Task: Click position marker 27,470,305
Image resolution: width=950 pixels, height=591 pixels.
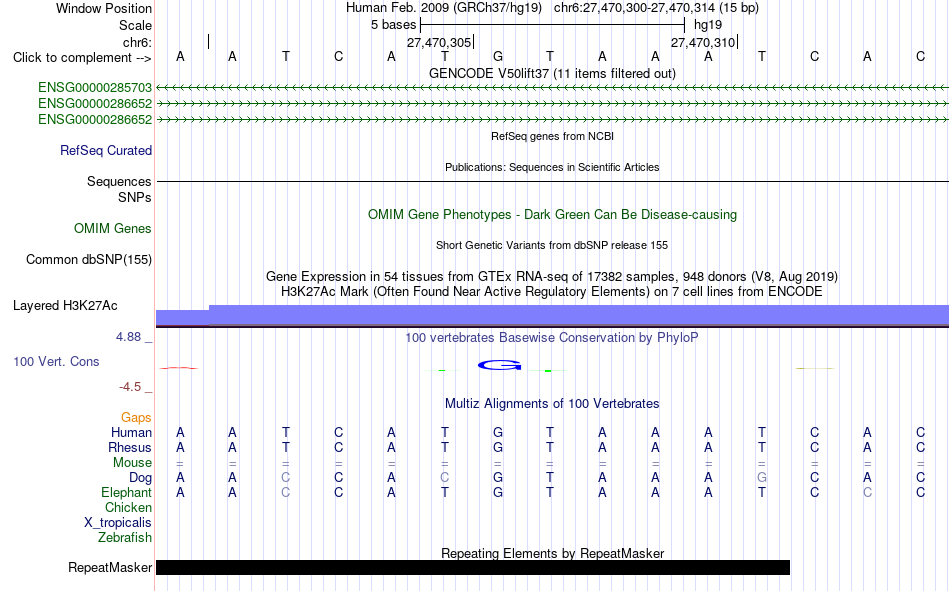Action: pos(439,42)
